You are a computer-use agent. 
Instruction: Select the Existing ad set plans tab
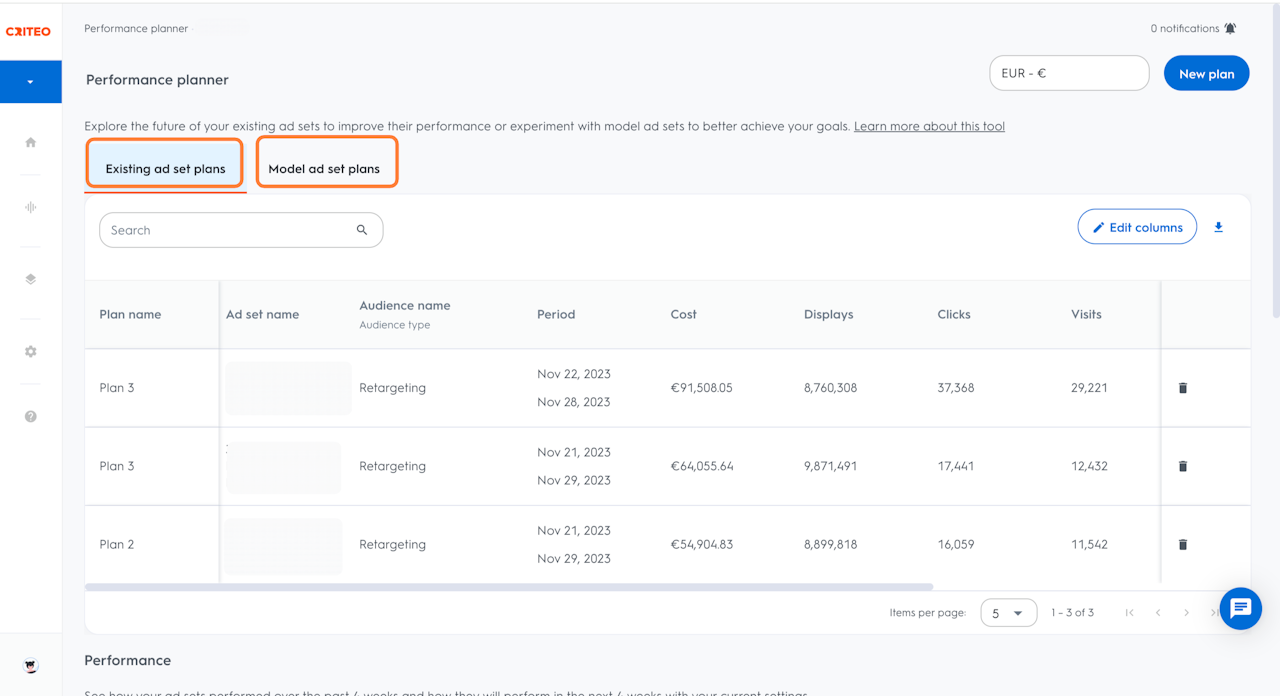(x=166, y=169)
